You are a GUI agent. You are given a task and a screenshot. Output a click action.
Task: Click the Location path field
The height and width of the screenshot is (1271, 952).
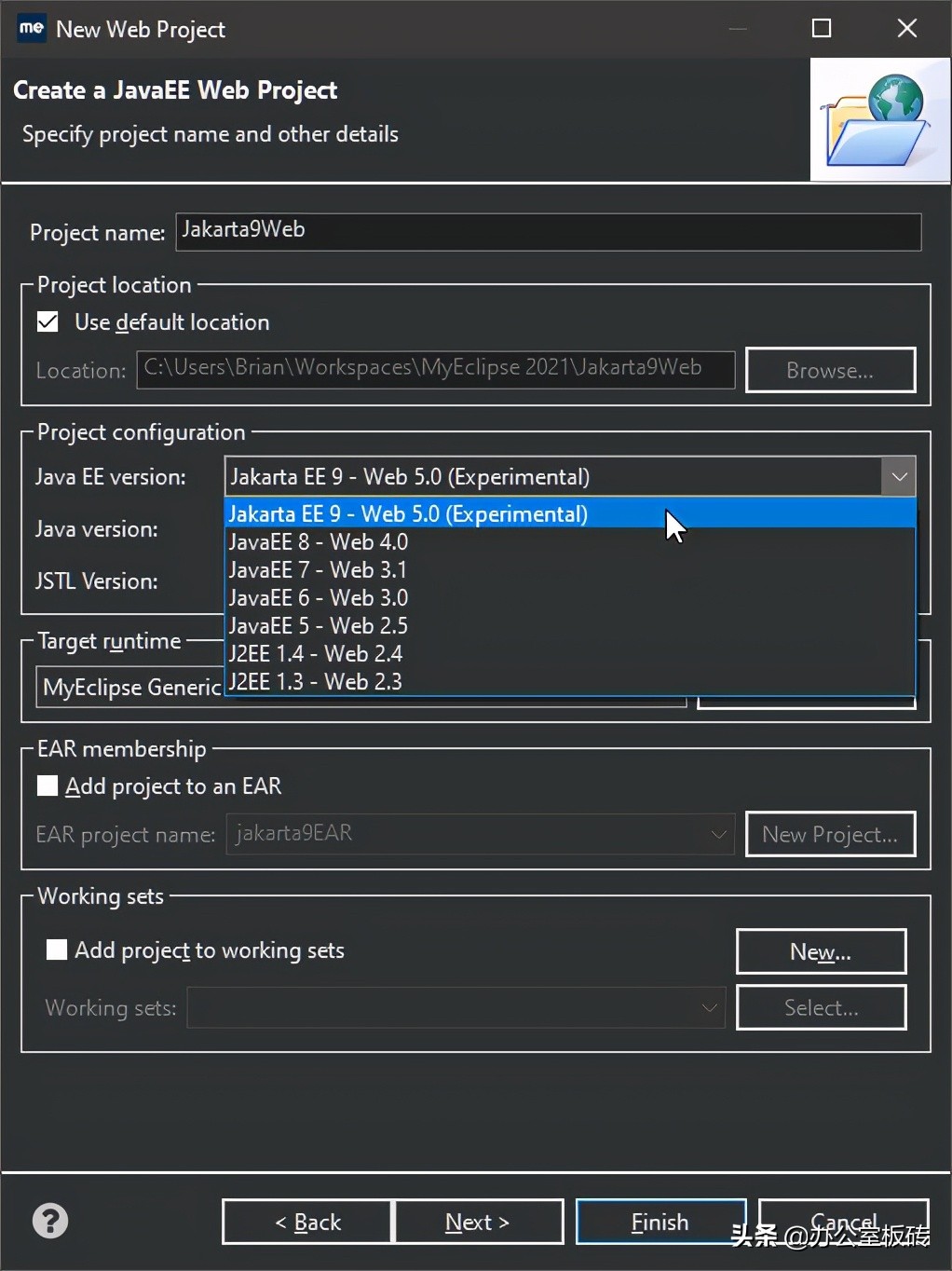point(436,369)
